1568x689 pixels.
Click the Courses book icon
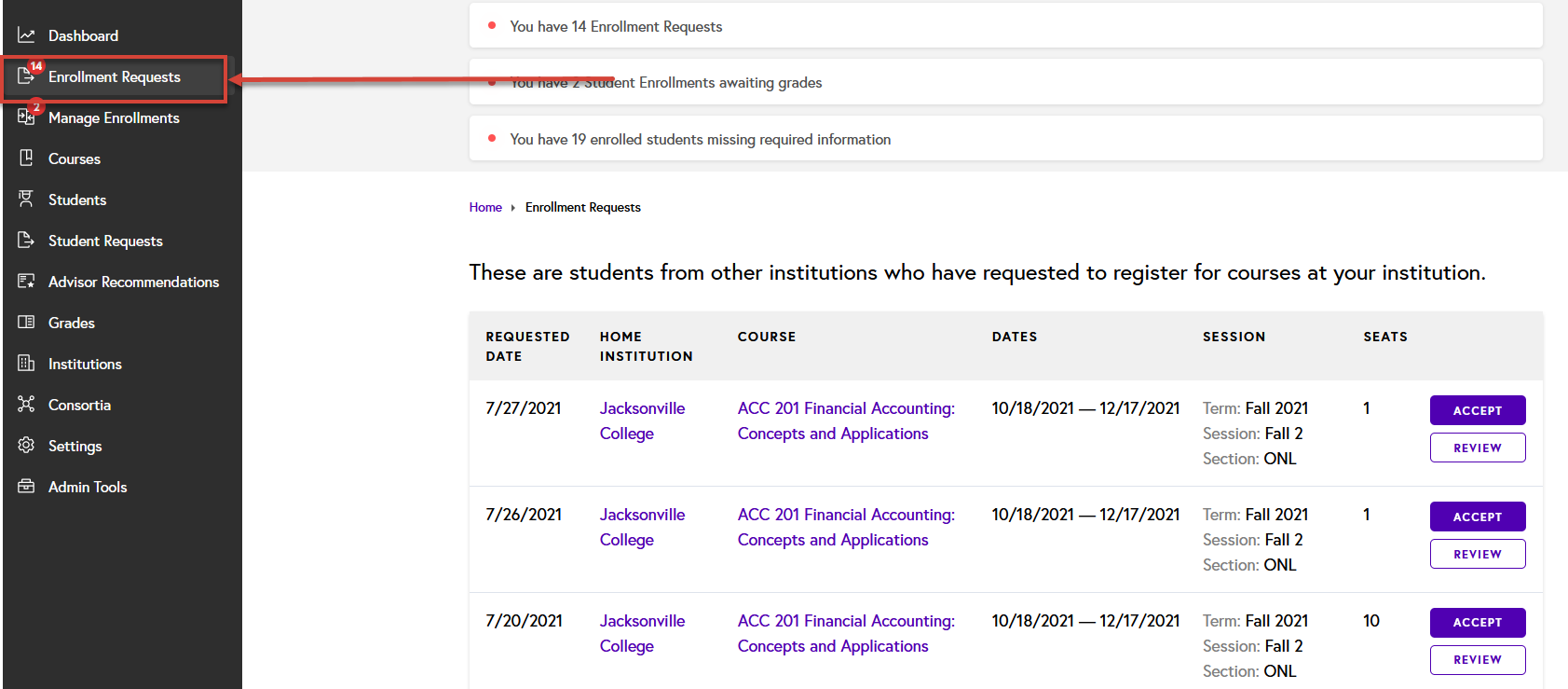point(26,158)
